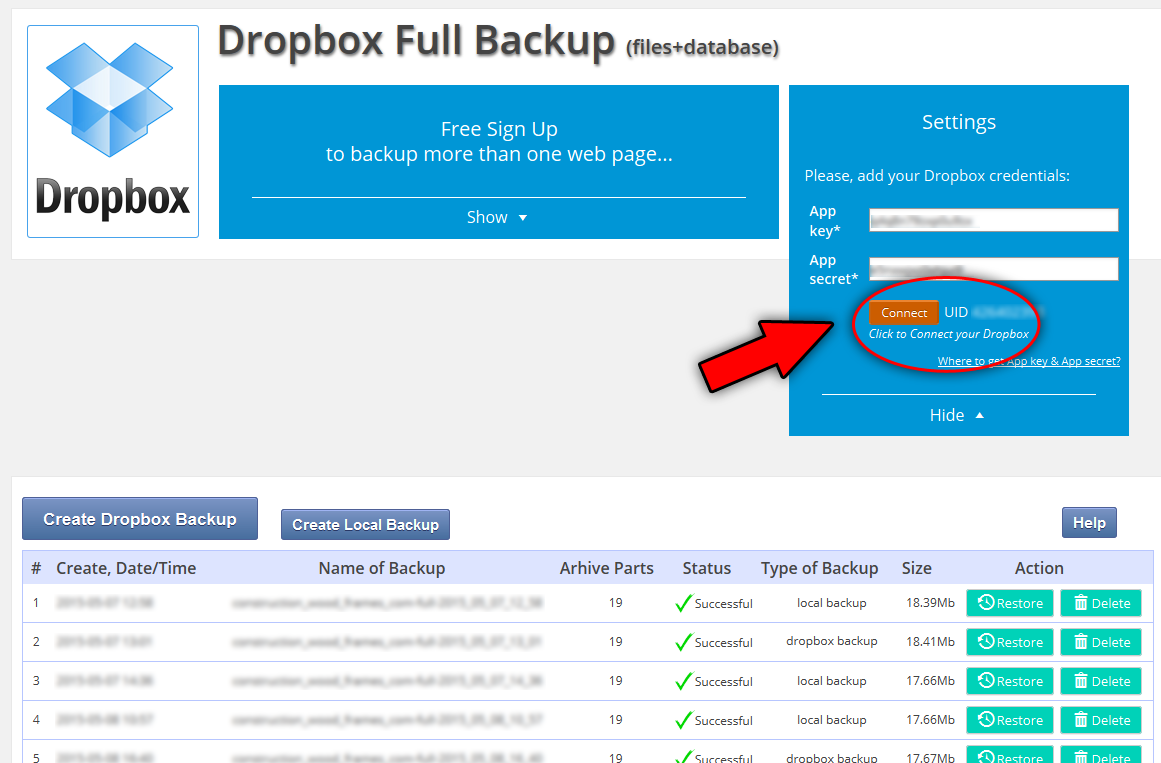This screenshot has width=1161, height=763.
Task: Click the App secret input field
Action: point(993,269)
